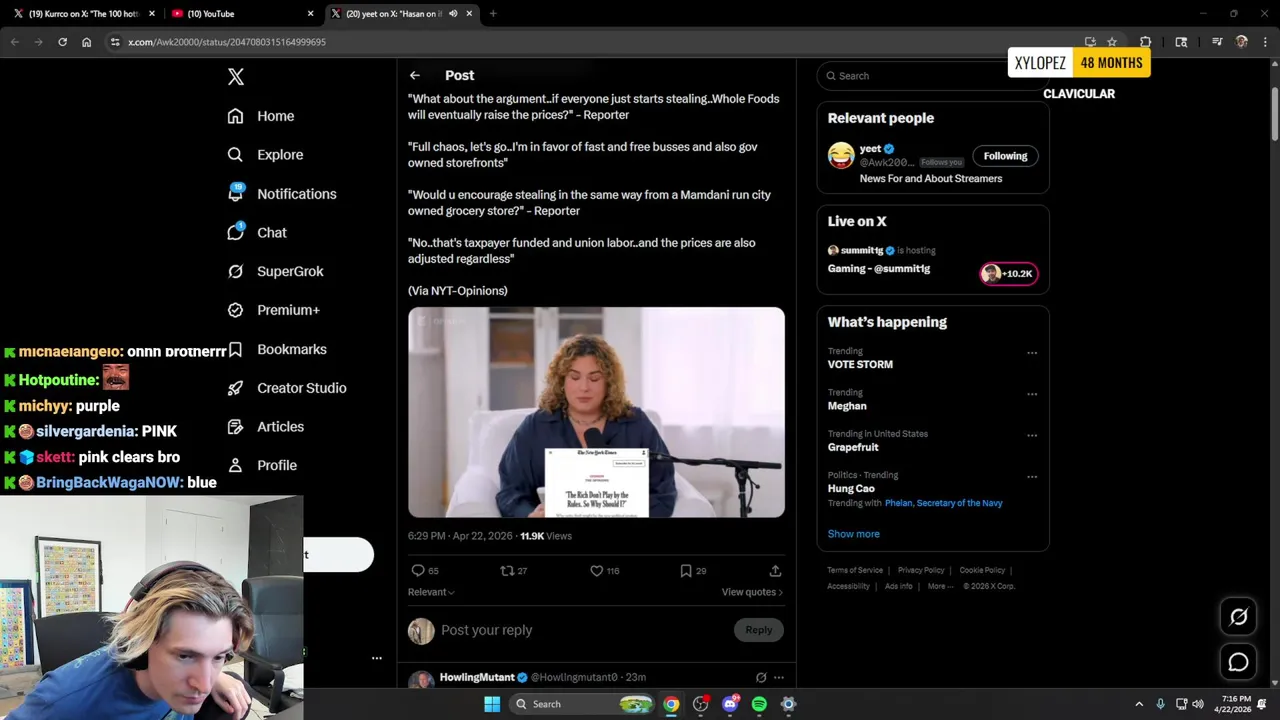Open the Home feed in the sidebar

261,116
